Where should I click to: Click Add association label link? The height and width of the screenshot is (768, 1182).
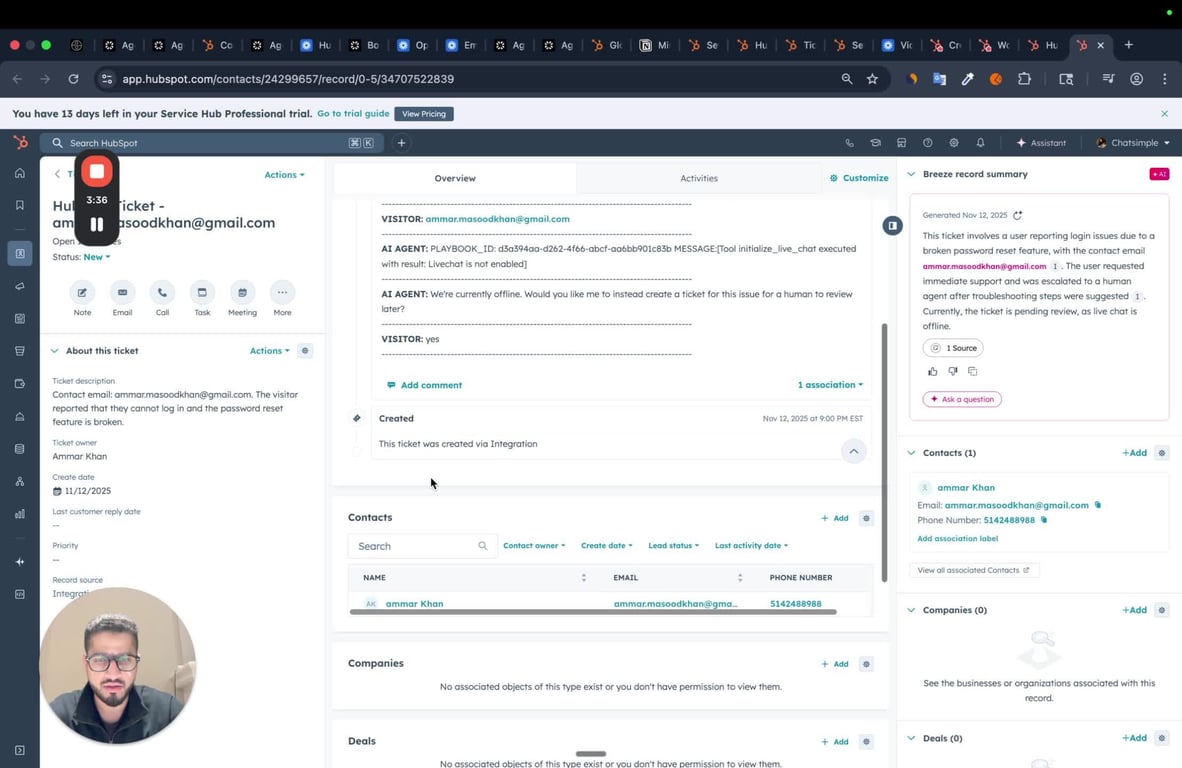tap(957, 539)
